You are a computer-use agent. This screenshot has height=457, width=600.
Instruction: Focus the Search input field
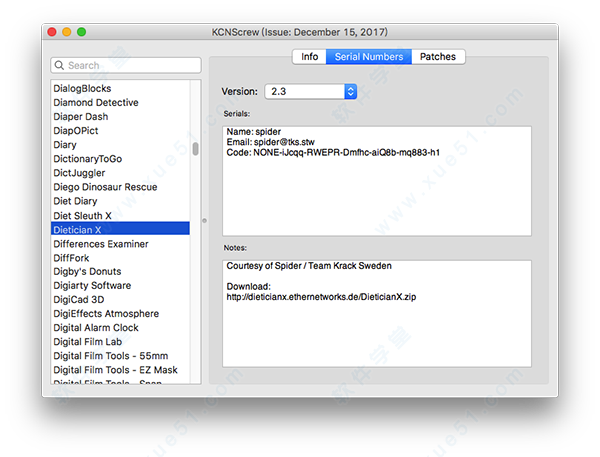126,65
